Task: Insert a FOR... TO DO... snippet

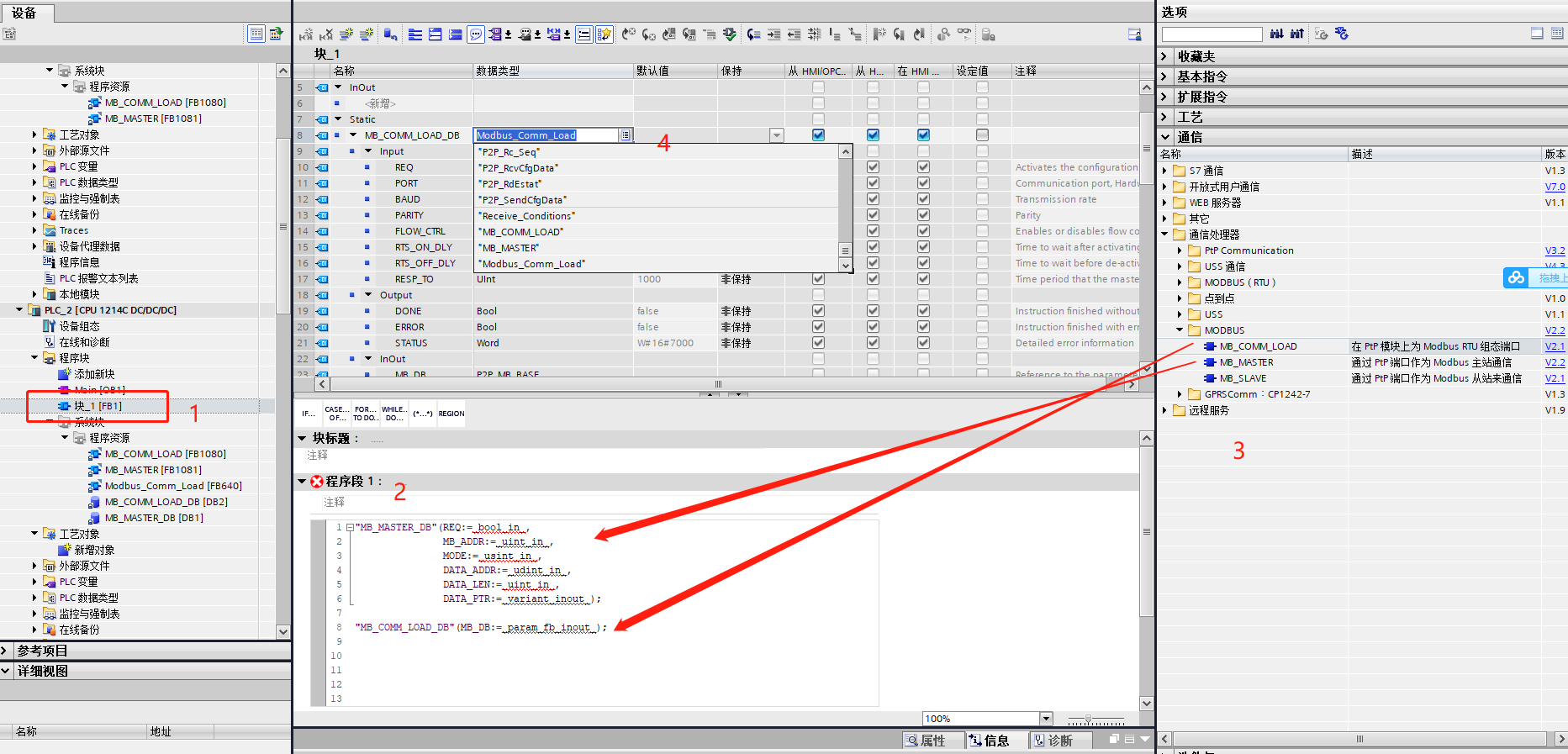Action: (x=365, y=414)
